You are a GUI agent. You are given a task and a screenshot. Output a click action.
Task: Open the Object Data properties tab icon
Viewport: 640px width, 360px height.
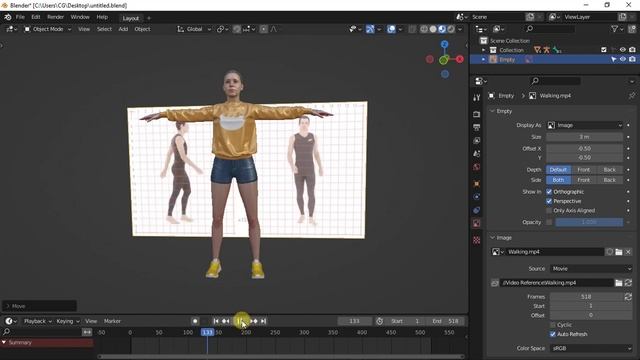tap(476, 224)
